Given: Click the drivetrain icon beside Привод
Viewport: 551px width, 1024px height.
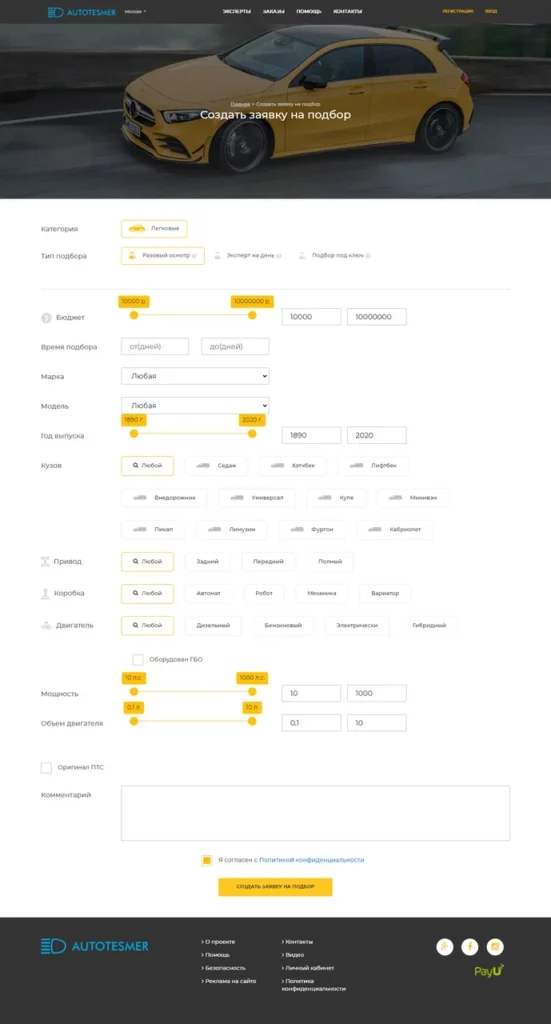Looking at the screenshot, I should click(45, 562).
